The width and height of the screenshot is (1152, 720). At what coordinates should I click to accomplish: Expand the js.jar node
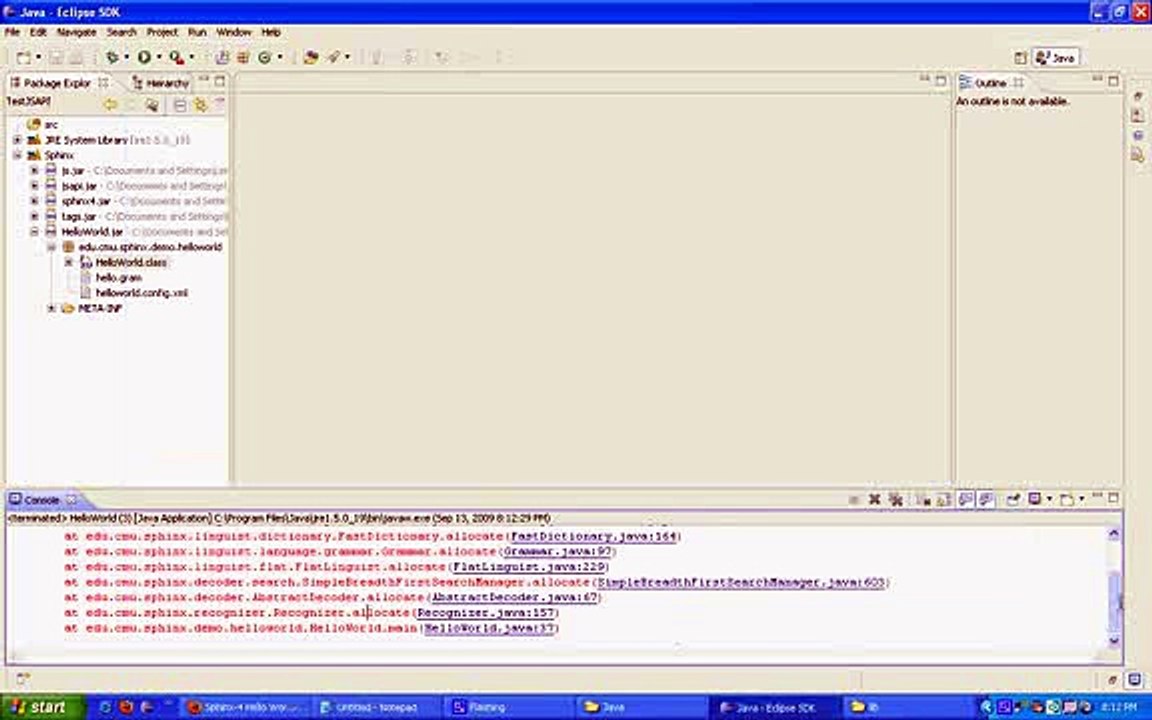click(34, 170)
